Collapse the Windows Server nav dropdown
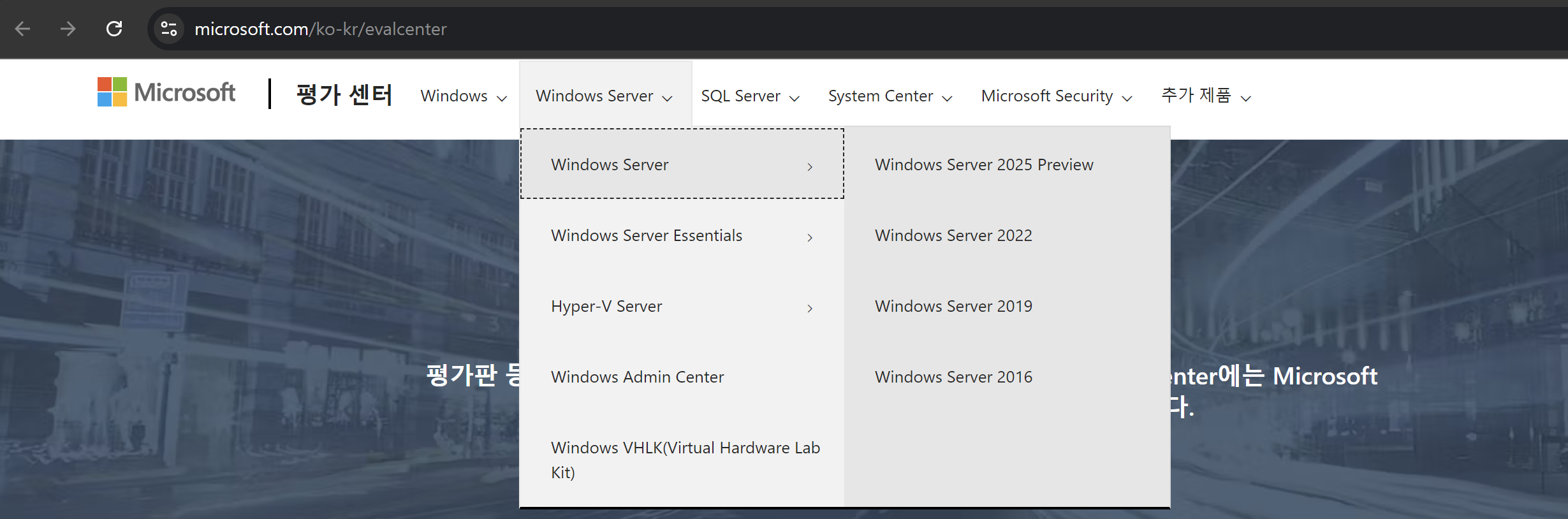This screenshot has width=1568, height=519. [605, 96]
